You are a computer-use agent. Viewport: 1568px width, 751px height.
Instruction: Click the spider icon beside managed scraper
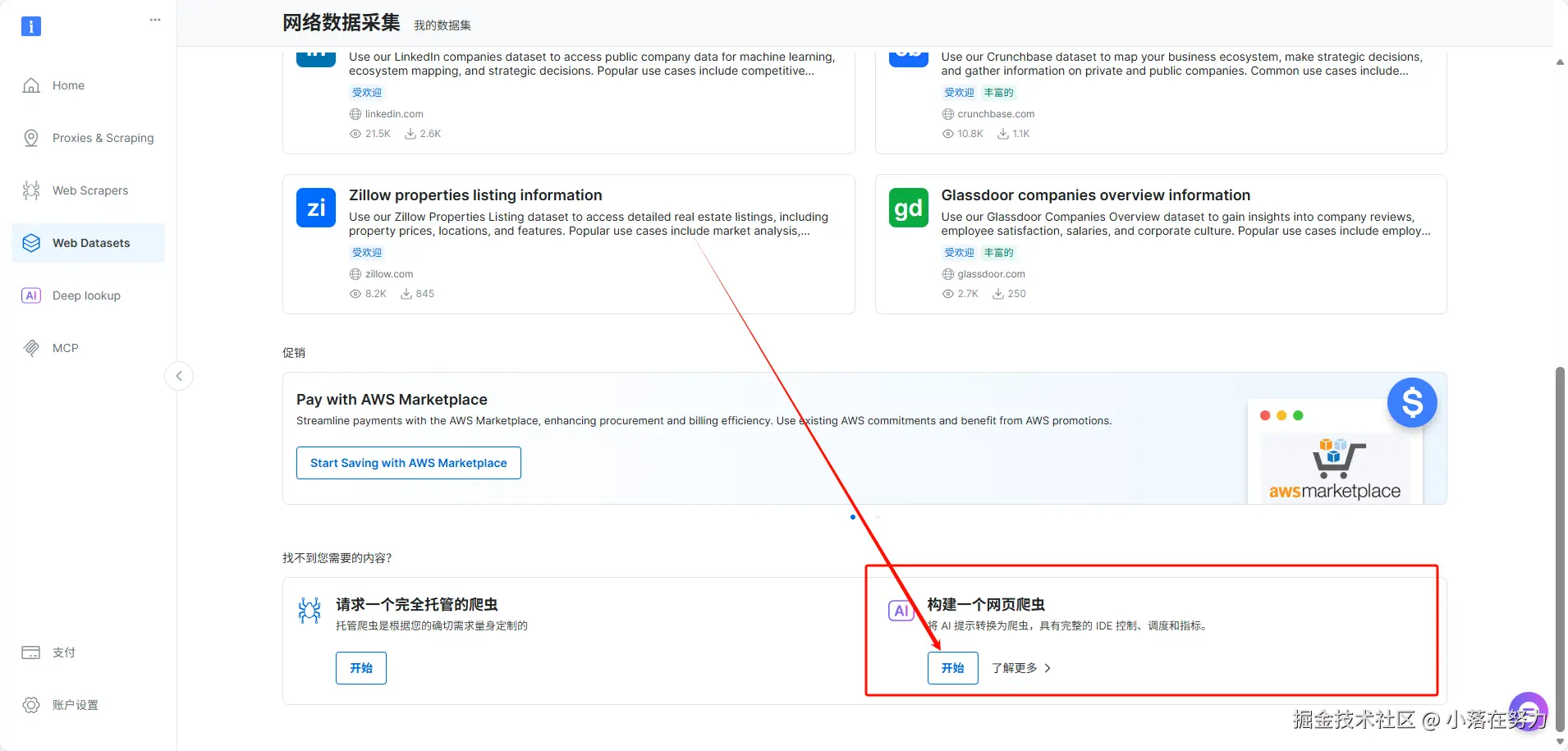pyautogui.click(x=309, y=611)
